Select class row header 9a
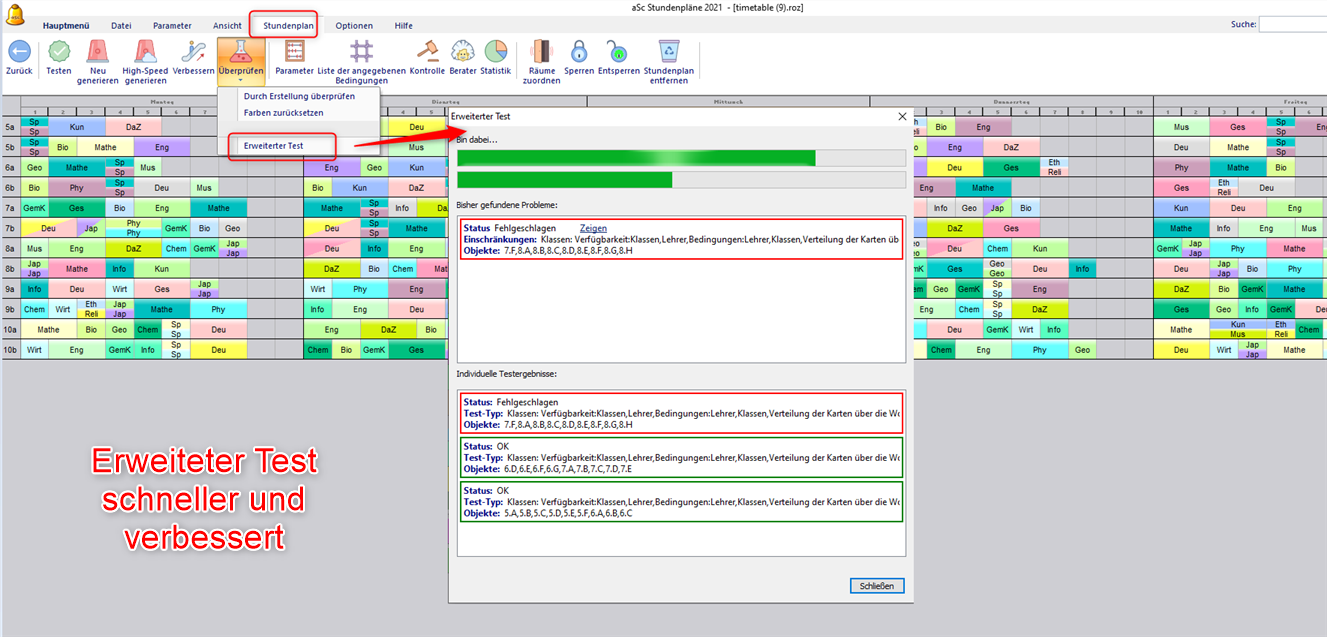The width and height of the screenshot is (1327, 637). (x=10, y=289)
